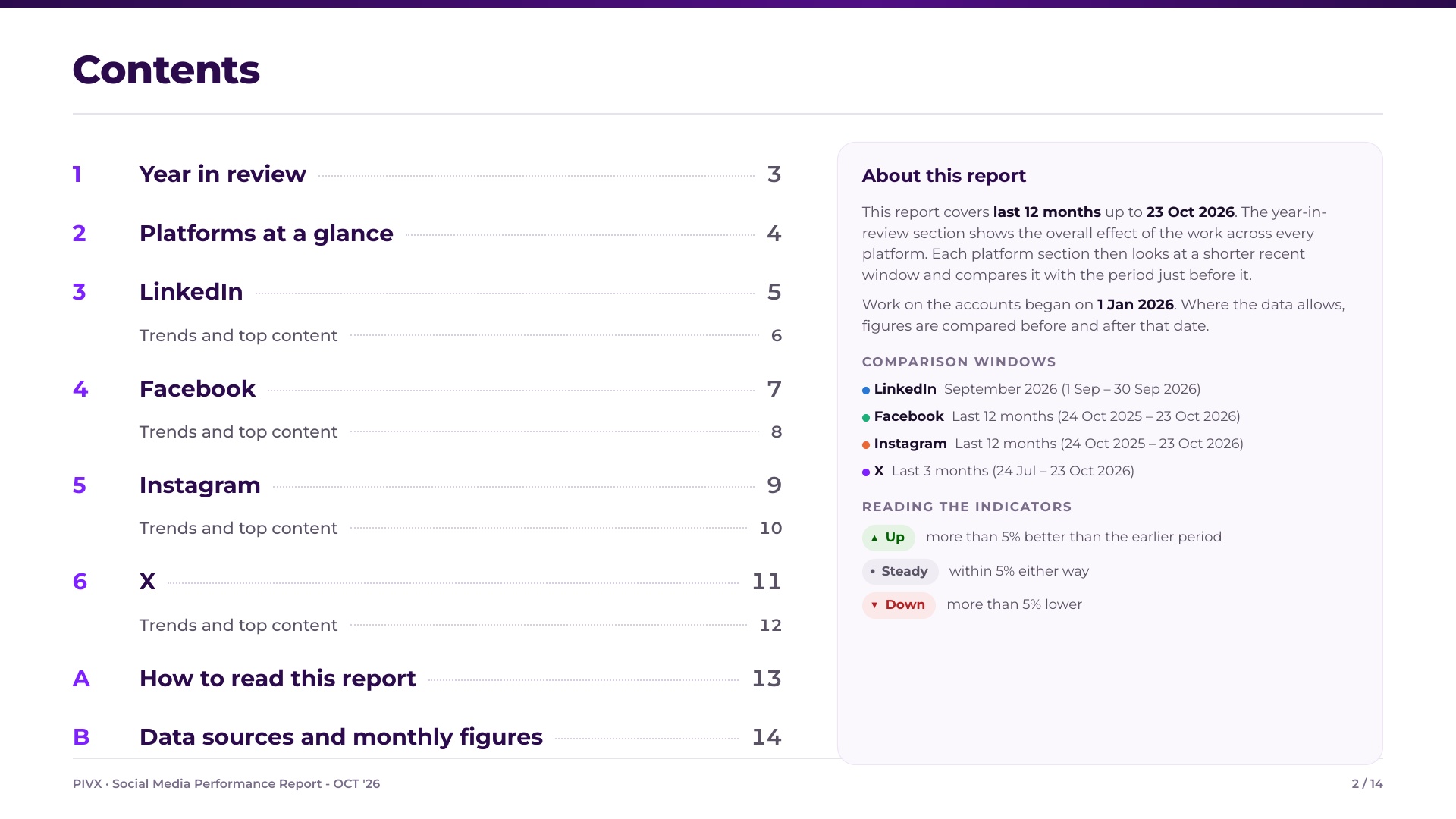Click the green Facebook legend dot

point(866,418)
